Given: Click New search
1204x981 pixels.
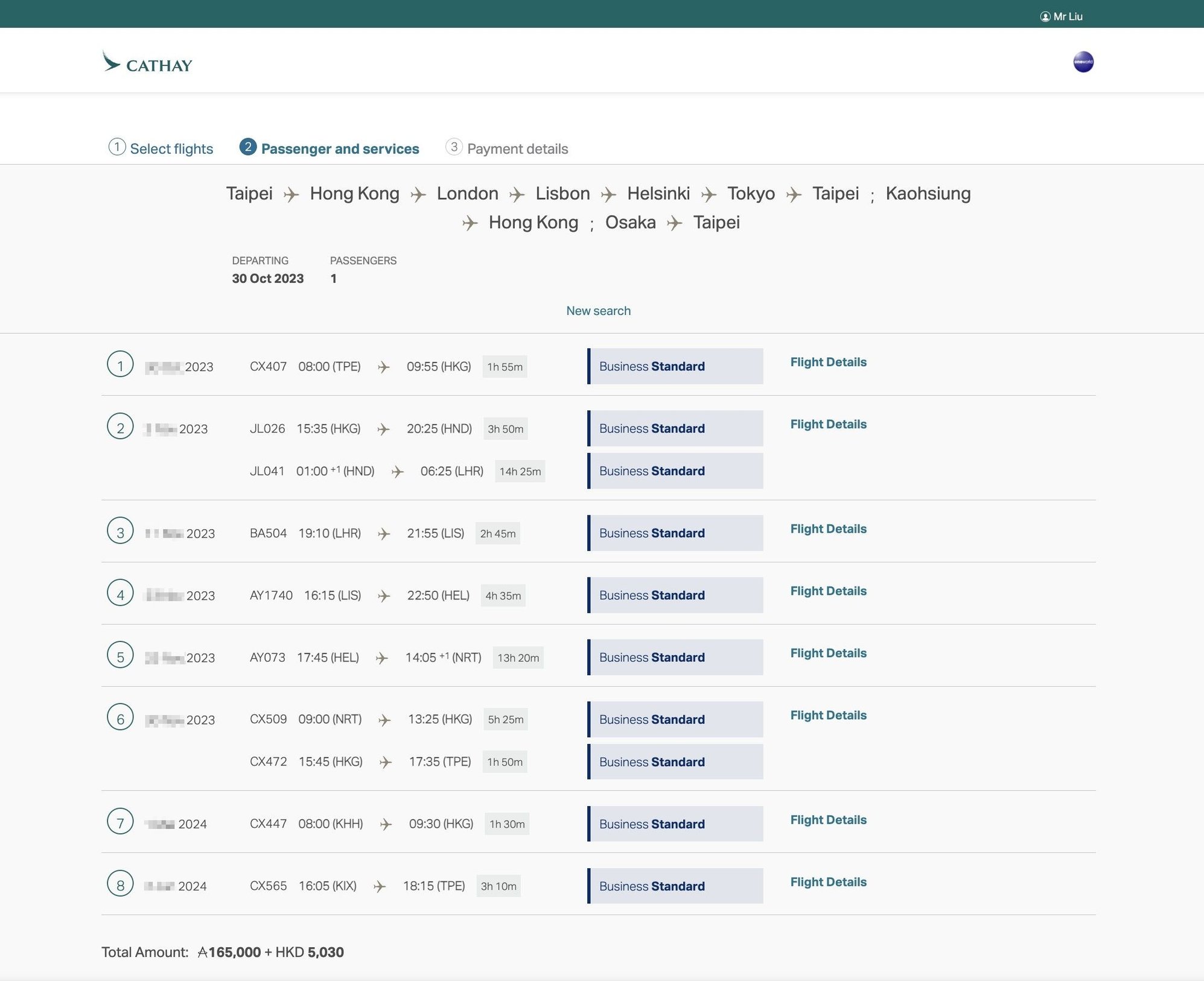Looking at the screenshot, I should (598, 310).
